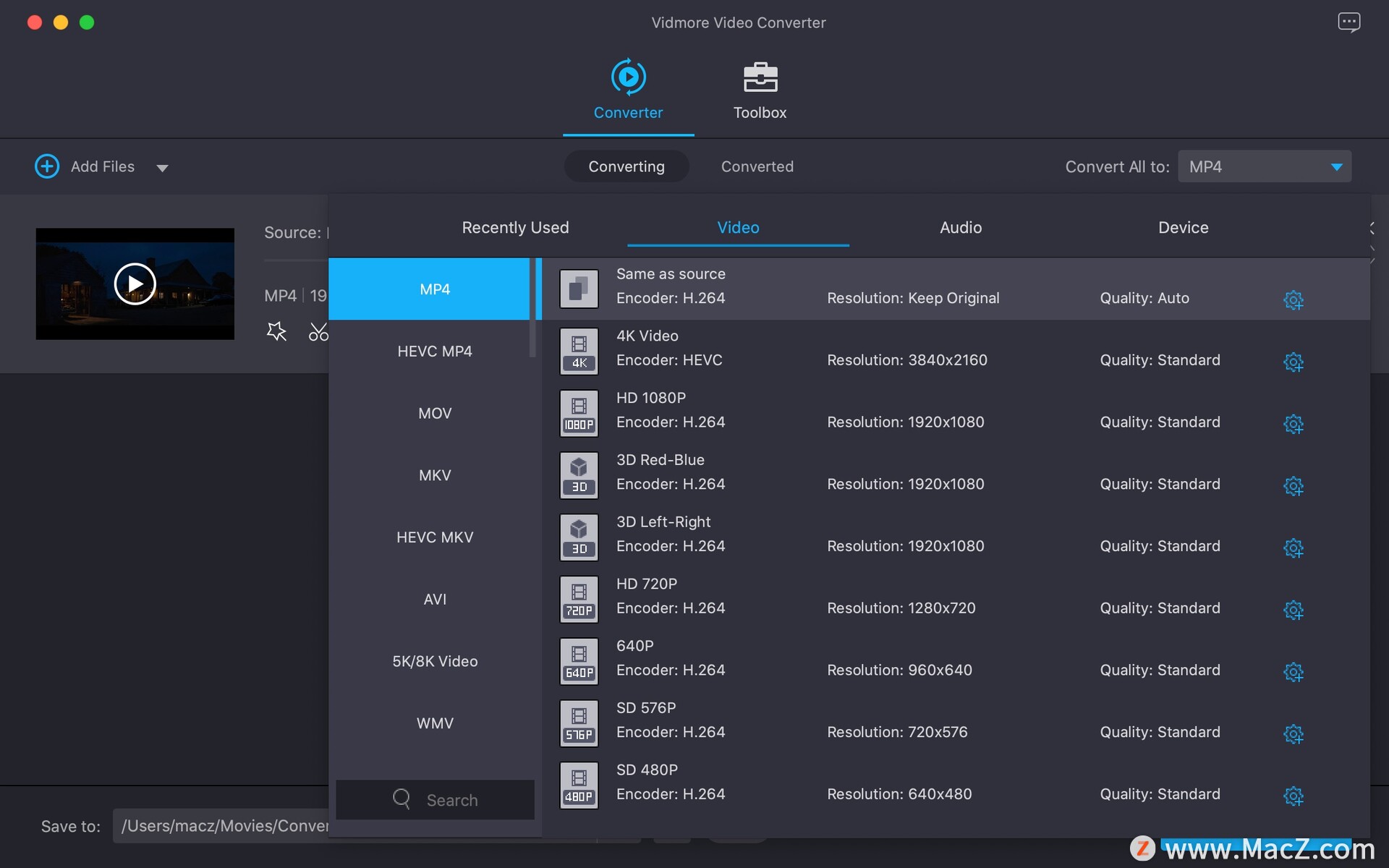Show the Converted files list
Image resolution: width=1389 pixels, height=868 pixels.
(x=757, y=166)
